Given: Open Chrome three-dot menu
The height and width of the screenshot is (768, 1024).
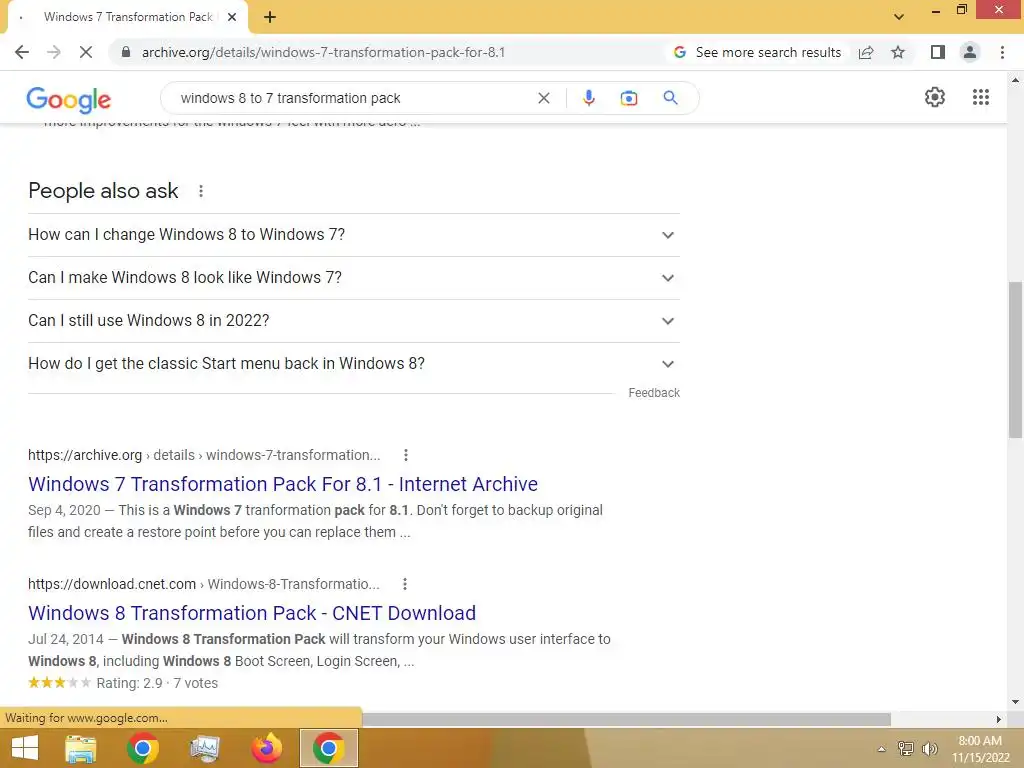Looking at the screenshot, I should [1002, 52].
